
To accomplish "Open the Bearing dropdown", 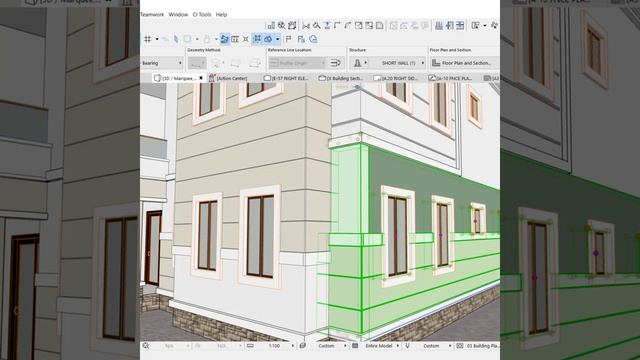I will pyautogui.click(x=162, y=63).
